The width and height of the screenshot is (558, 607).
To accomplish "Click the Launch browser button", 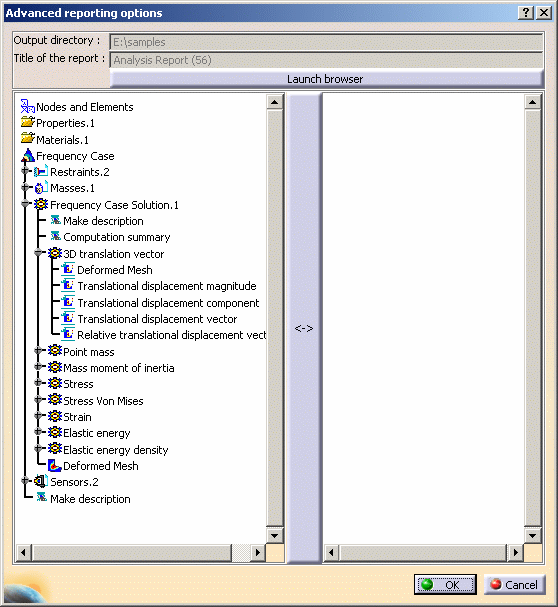I will click(x=326, y=79).
